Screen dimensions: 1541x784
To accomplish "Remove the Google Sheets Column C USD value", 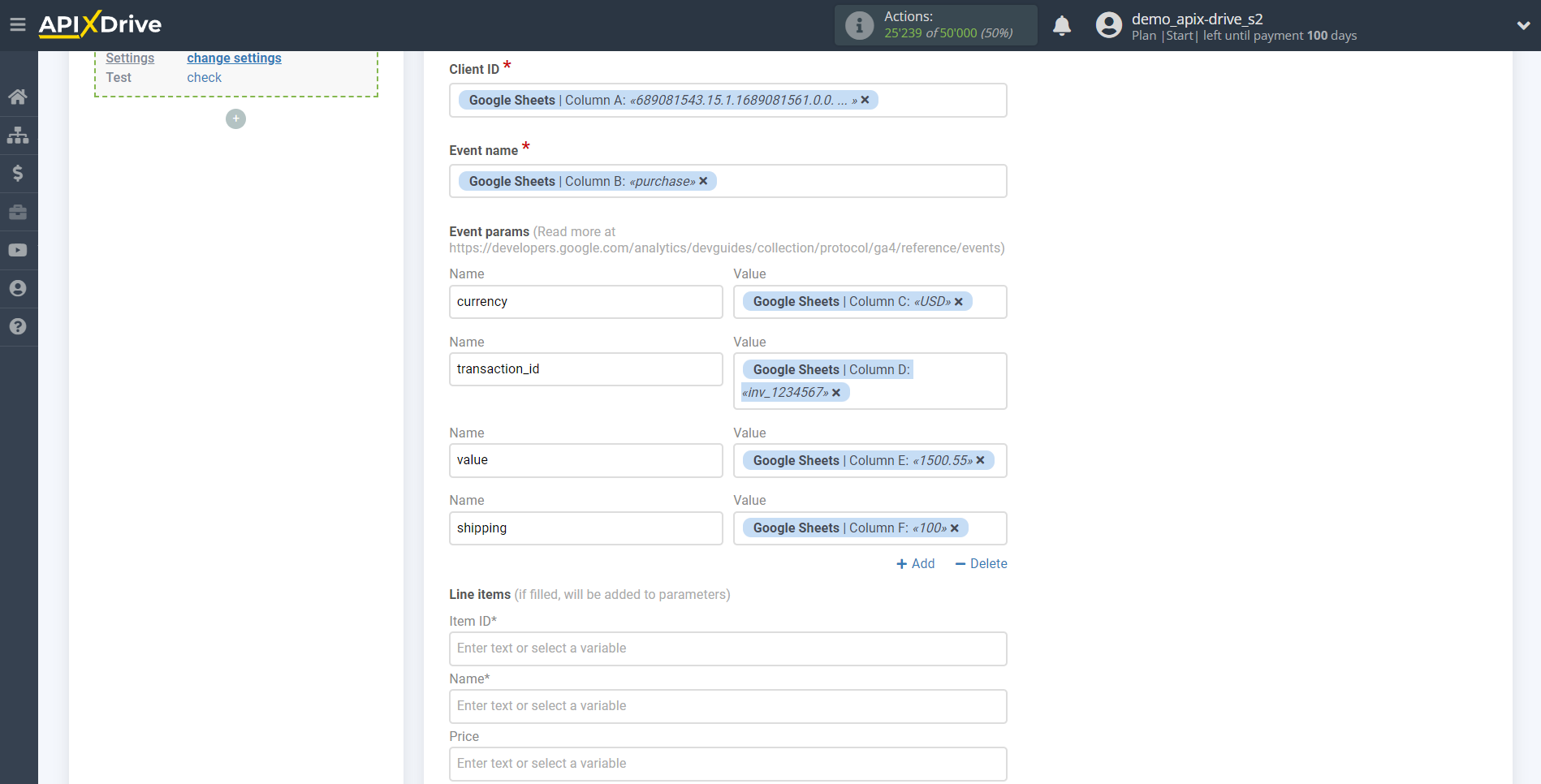I will [x=959, y=301].
